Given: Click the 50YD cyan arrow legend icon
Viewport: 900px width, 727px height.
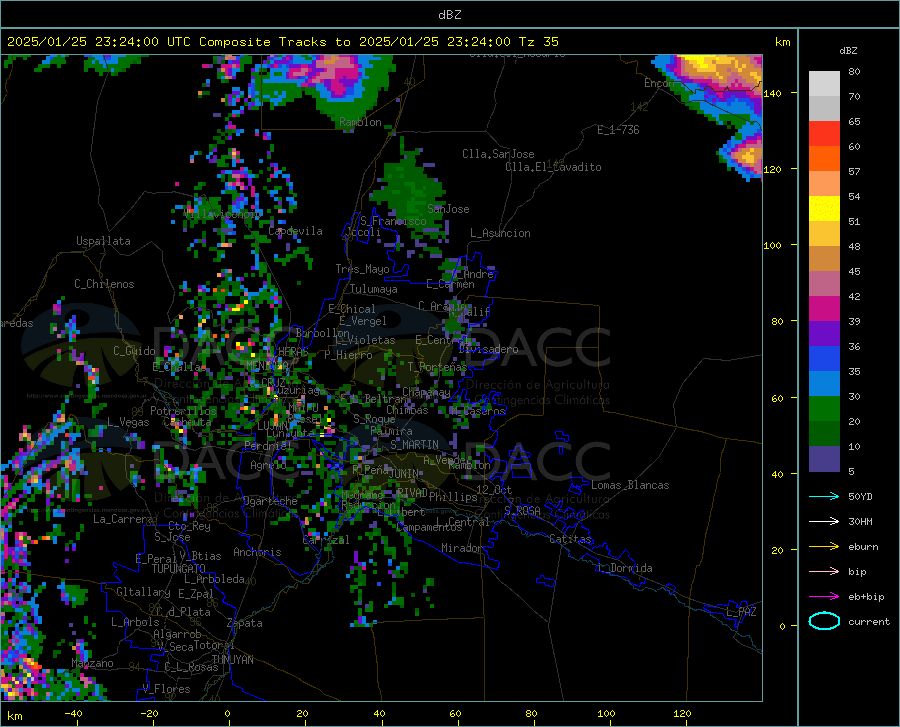Looking at the screenshot, I should coord(824,496).
